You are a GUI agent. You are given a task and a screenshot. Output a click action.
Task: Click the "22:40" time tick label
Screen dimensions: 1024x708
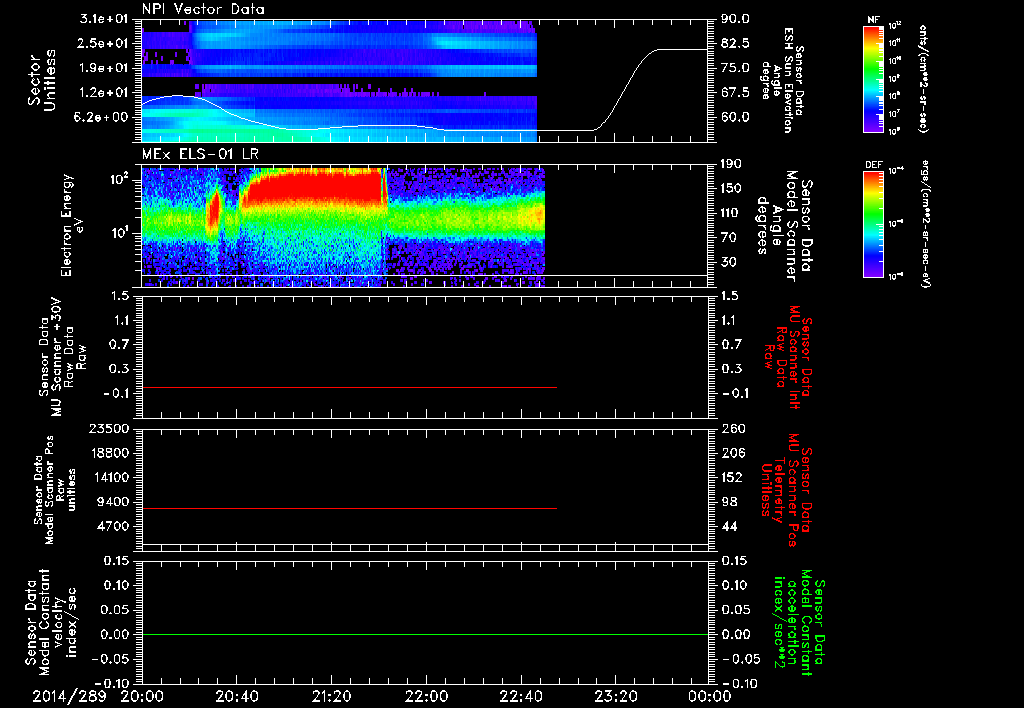pos(520,696)
